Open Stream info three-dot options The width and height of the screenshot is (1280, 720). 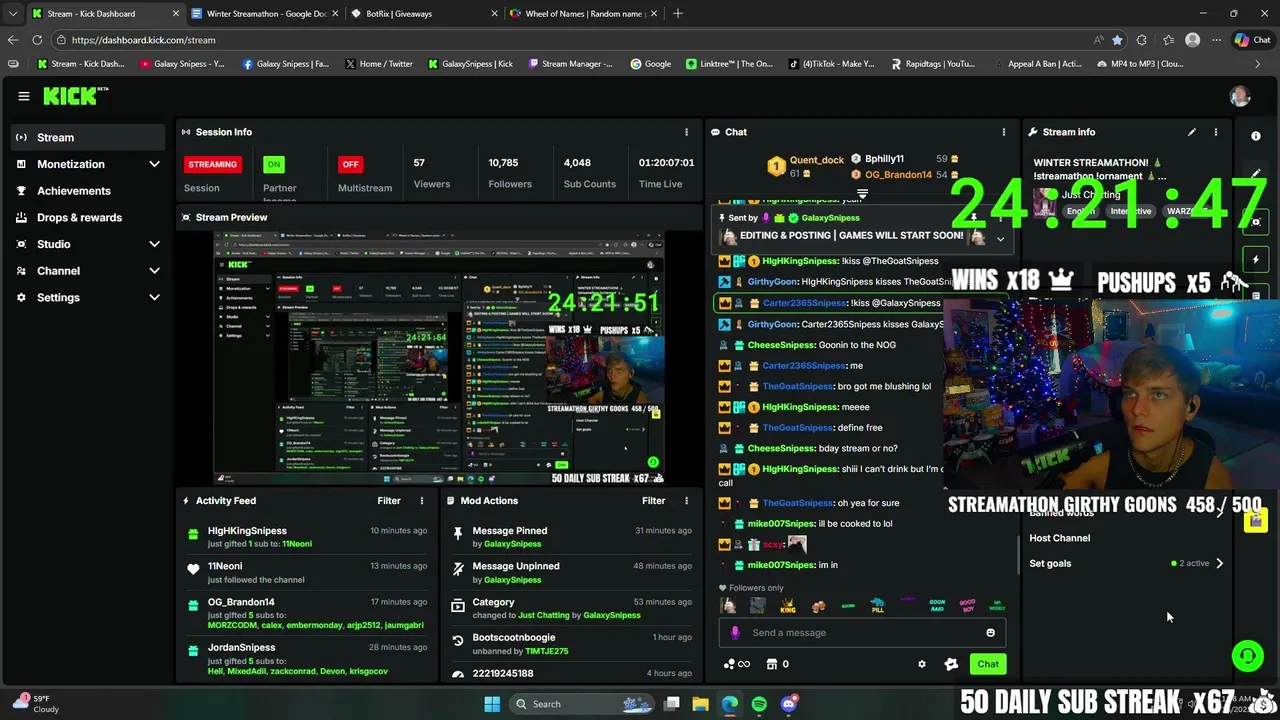1216,132
